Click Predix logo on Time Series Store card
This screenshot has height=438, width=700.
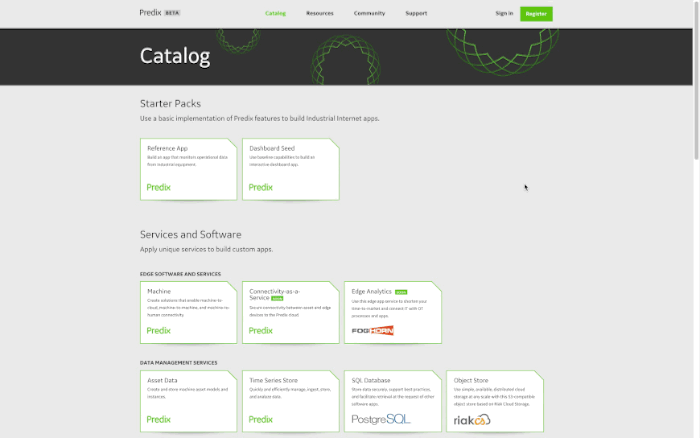(261, 420)
